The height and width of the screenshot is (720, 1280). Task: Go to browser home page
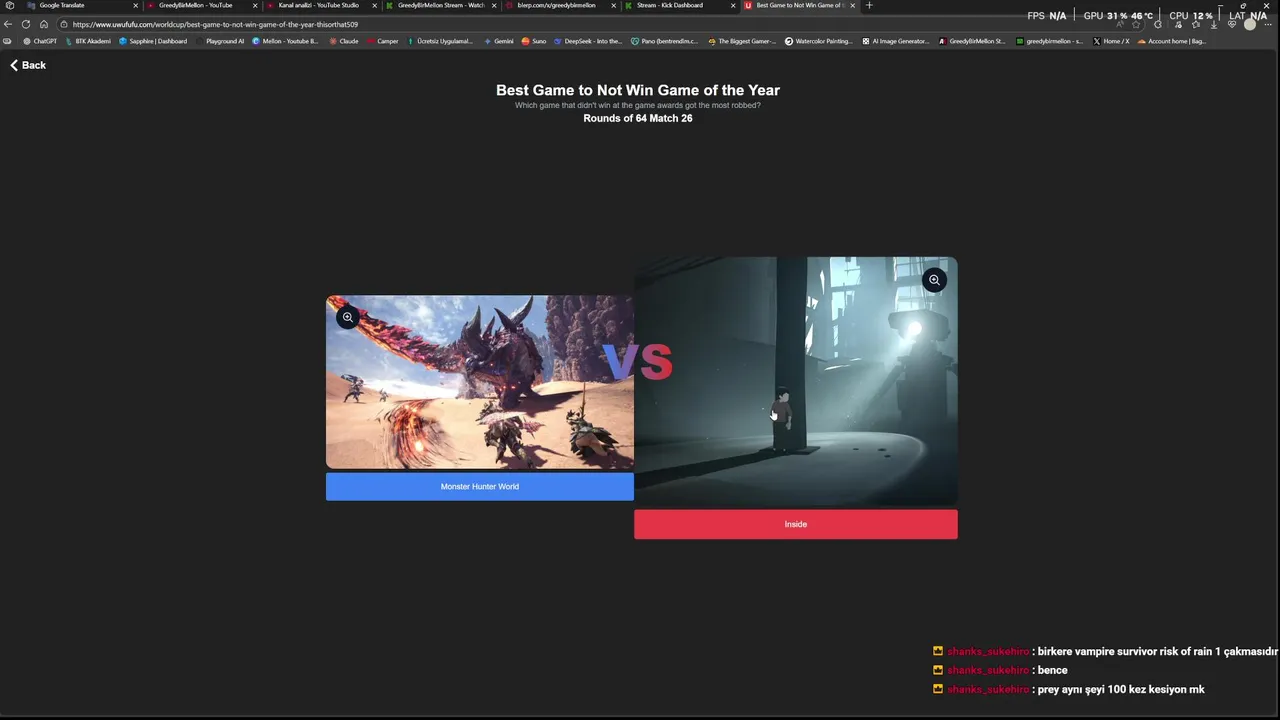[44, 24]
